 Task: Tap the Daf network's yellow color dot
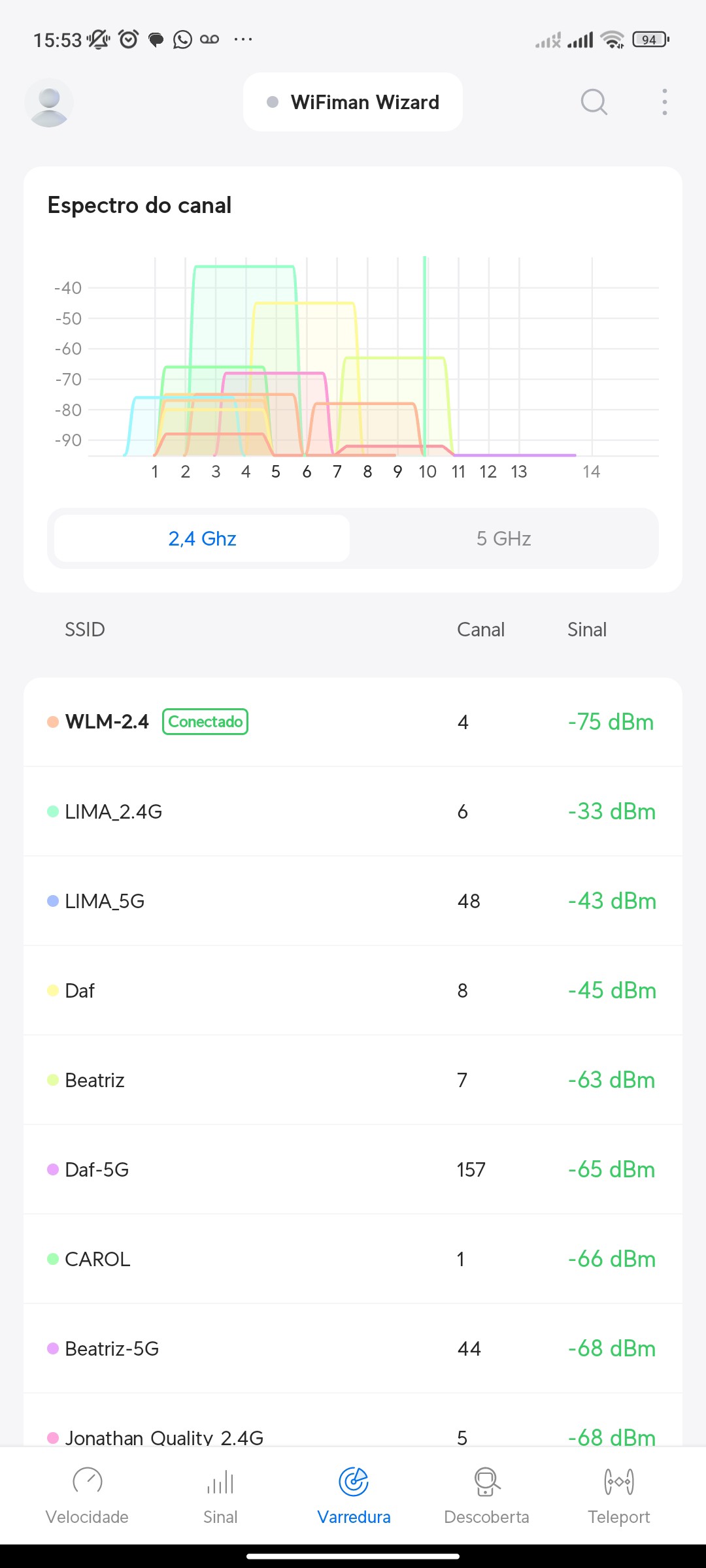53,990
